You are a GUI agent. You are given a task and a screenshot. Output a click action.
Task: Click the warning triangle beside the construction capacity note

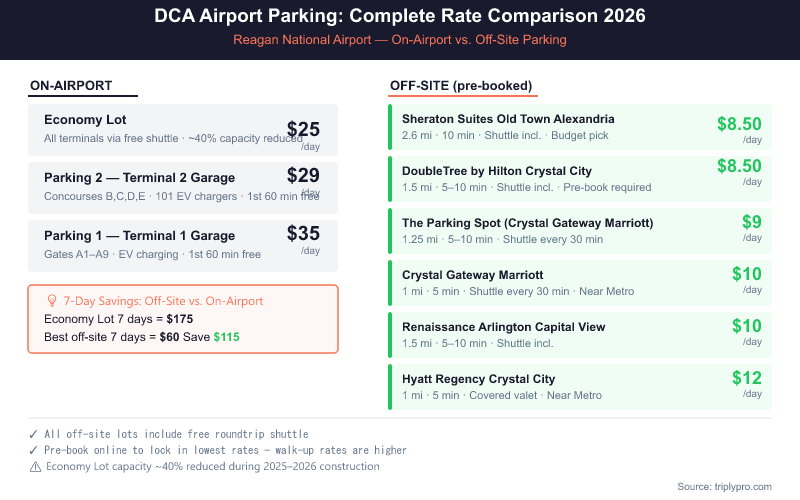[x=35, y=466]
